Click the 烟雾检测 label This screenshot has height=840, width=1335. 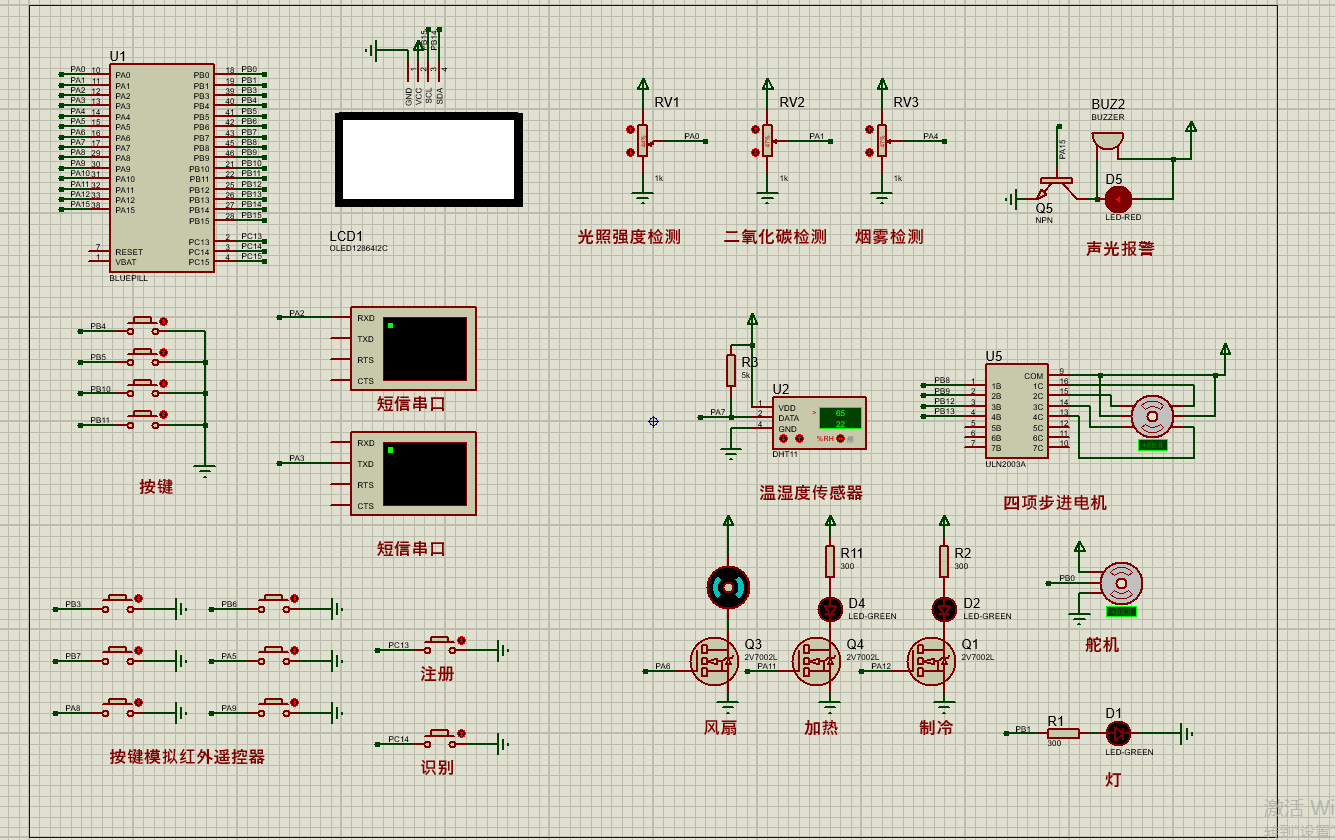[889, 237]
